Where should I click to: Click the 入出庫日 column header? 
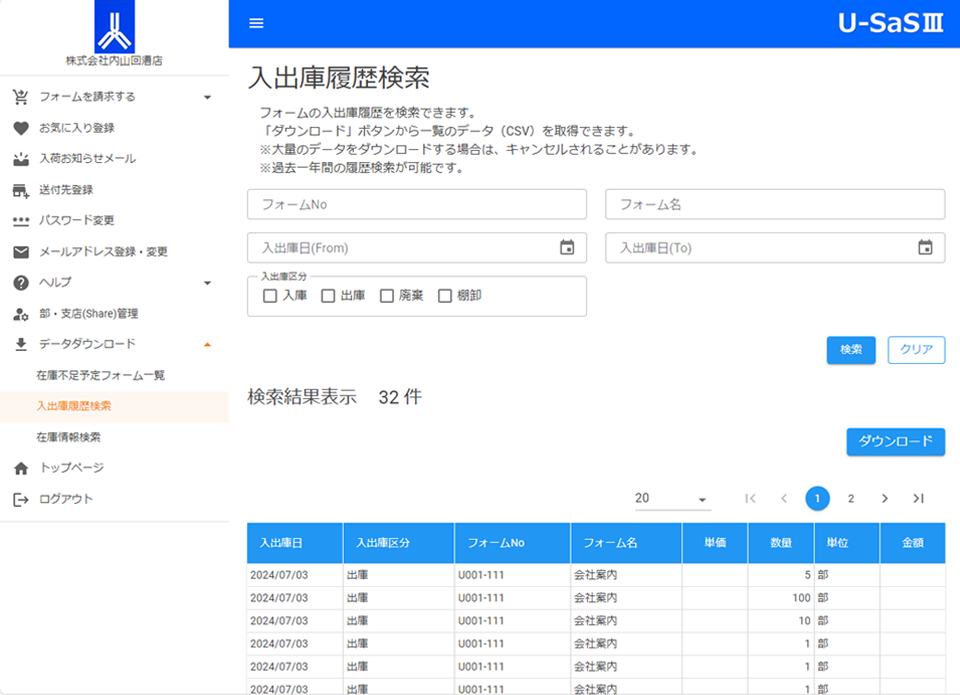[x=295, y=543]
